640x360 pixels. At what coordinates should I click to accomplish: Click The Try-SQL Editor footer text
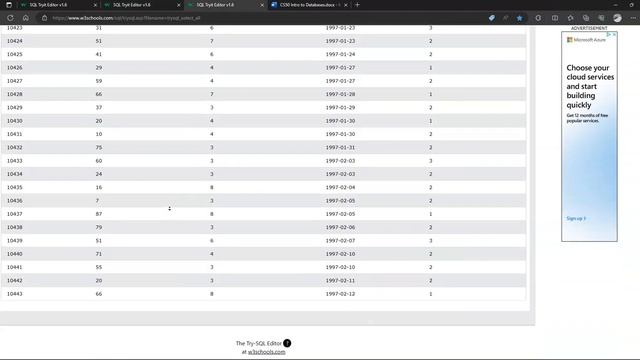point(259,343)
